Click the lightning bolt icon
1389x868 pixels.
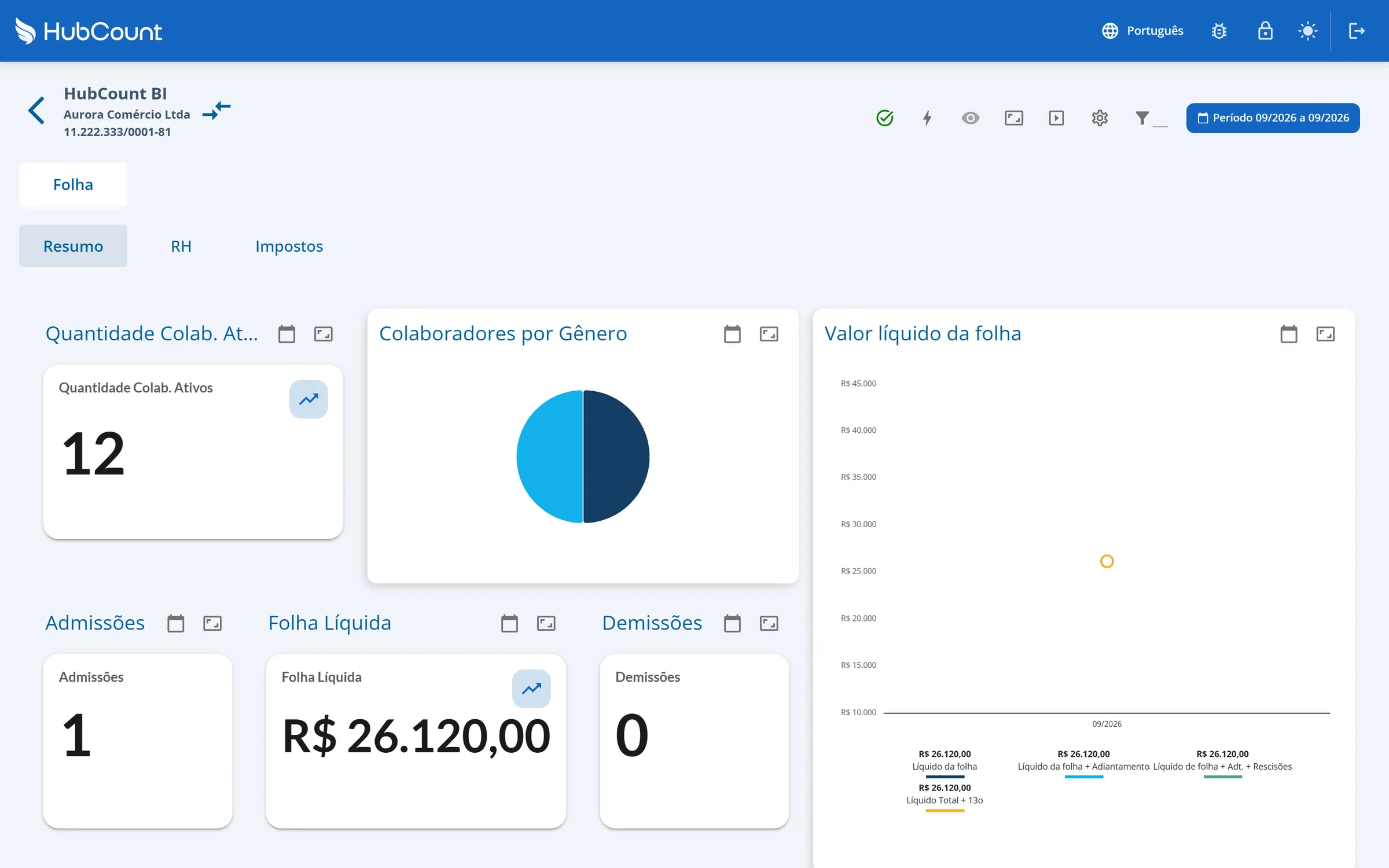[x=927, y=118]
